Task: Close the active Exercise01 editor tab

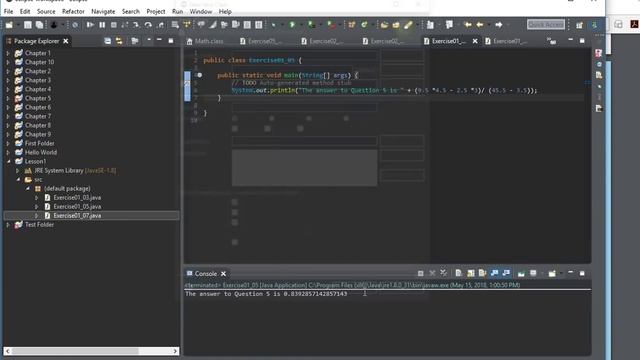Action: (x=475, y=41)
